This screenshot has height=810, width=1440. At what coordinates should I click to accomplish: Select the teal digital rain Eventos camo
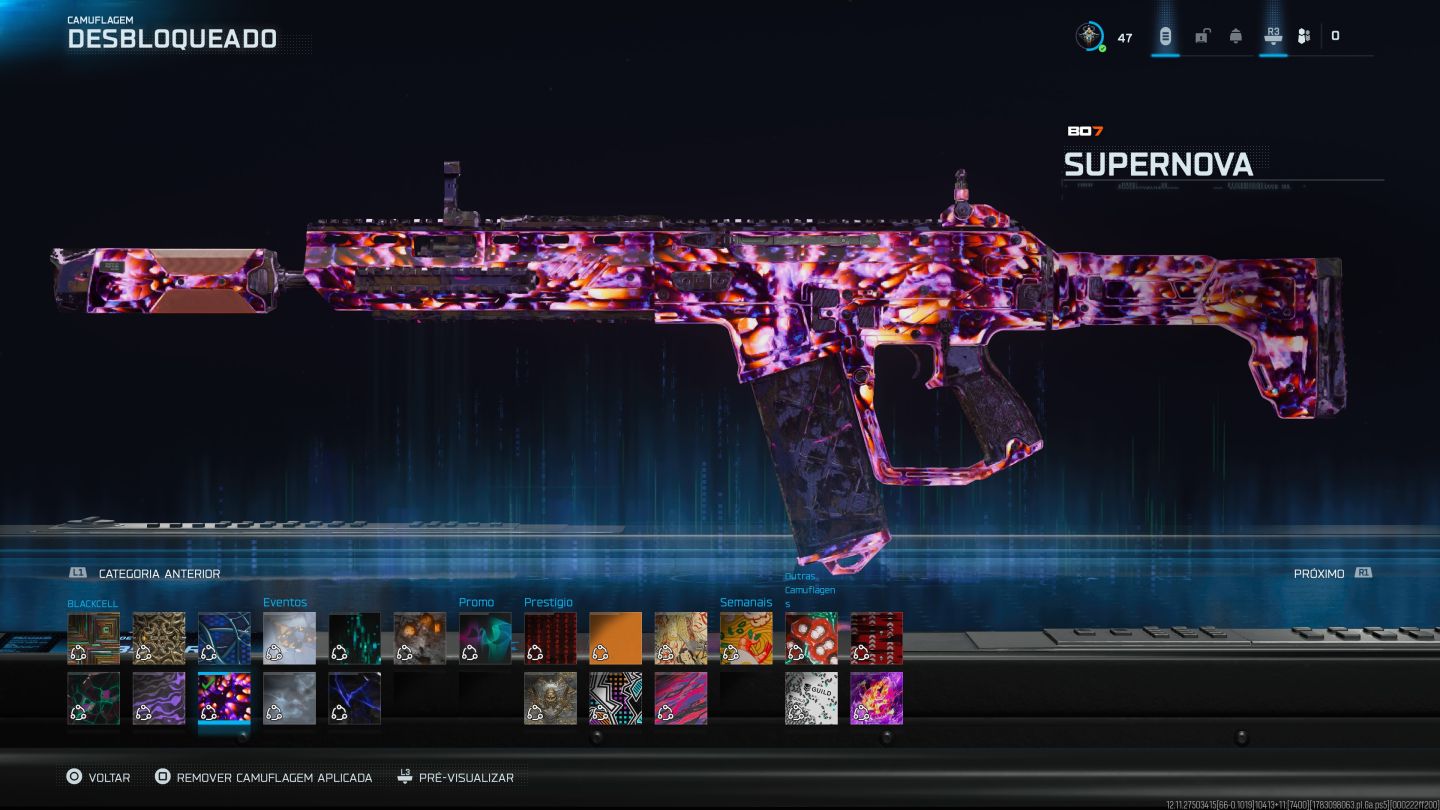pos(355,638)
